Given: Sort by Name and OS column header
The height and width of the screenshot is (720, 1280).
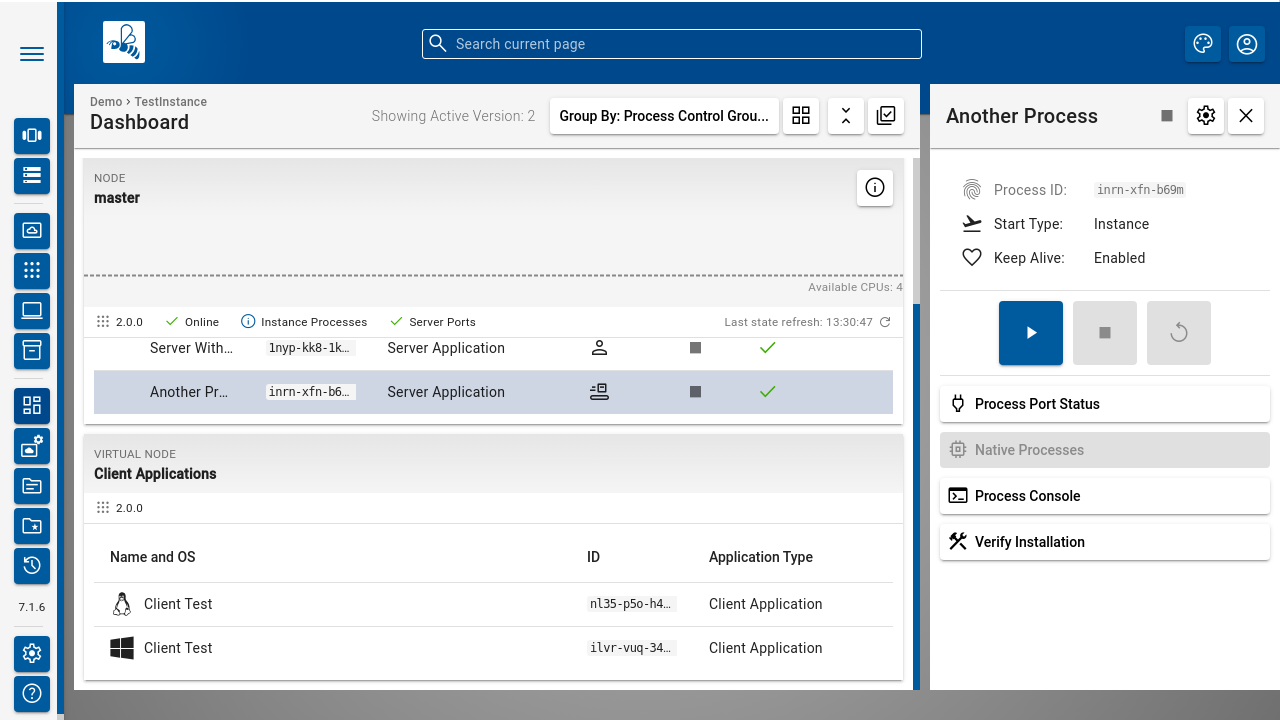Looking at the screenshot, I should coord(153,557).
